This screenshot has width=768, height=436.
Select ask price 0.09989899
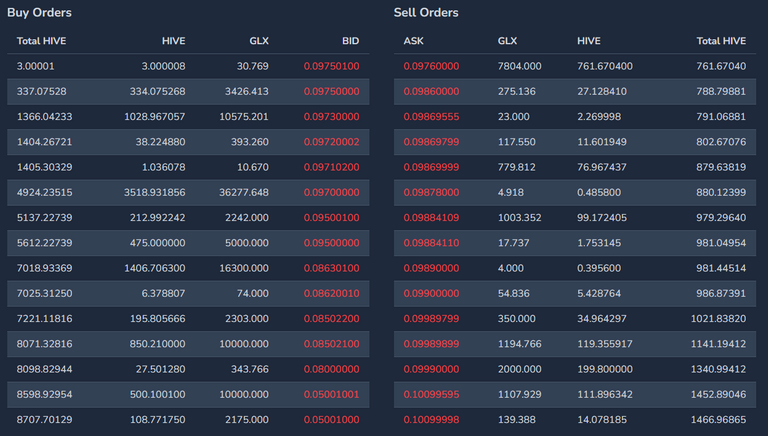(x=432, y=344)
